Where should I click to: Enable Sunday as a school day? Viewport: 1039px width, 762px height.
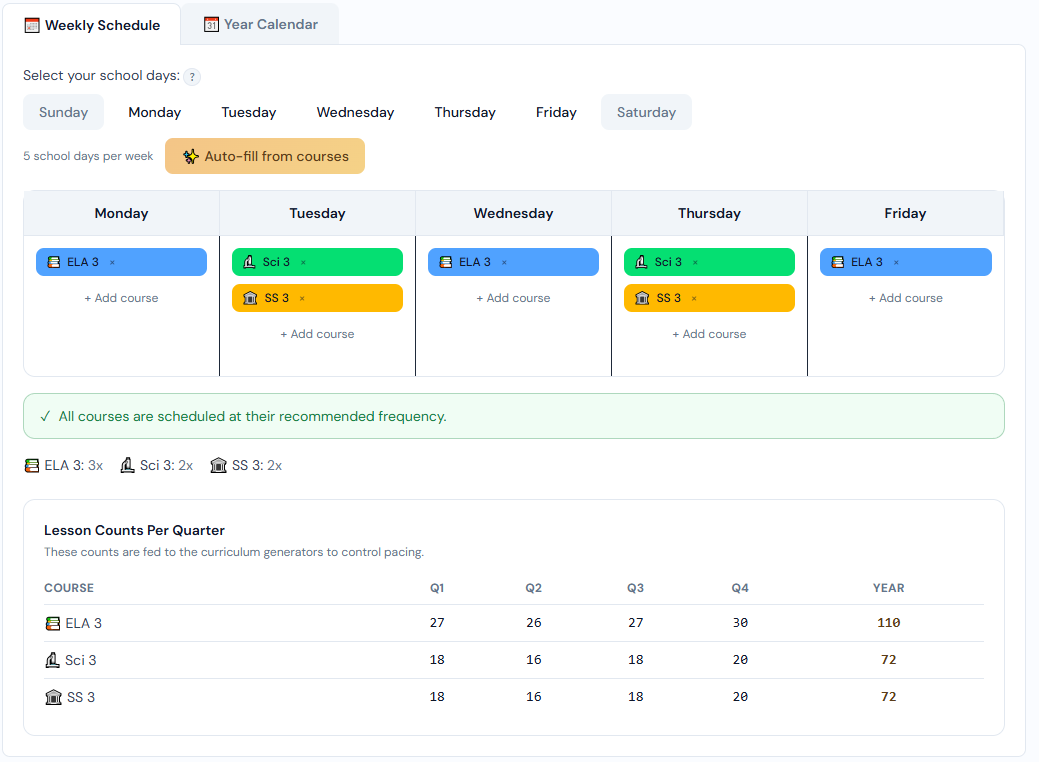click(64, 113)
